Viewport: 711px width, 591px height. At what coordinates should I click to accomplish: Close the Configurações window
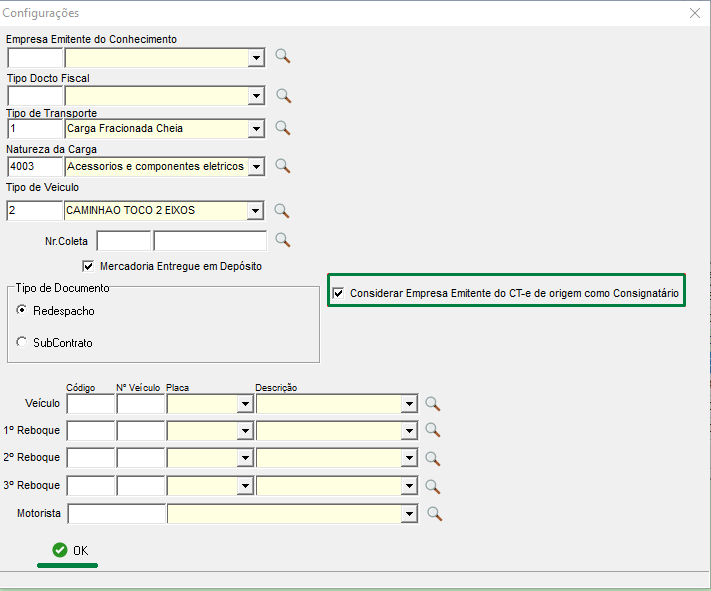click(x=695, y=13)
